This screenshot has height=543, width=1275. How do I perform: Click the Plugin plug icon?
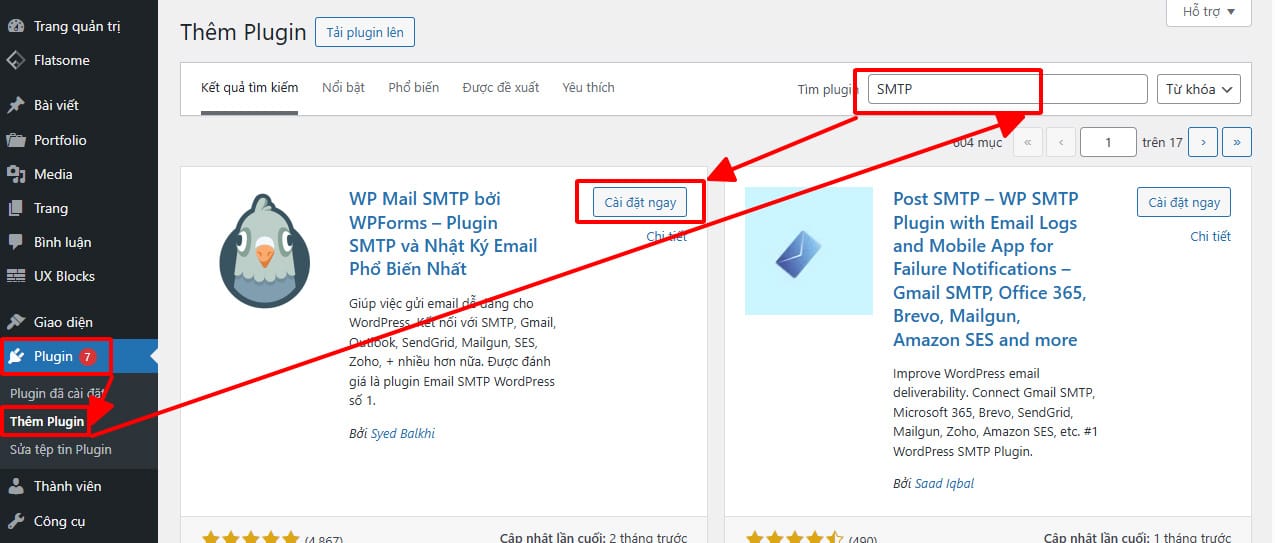(x=16, y=356)
